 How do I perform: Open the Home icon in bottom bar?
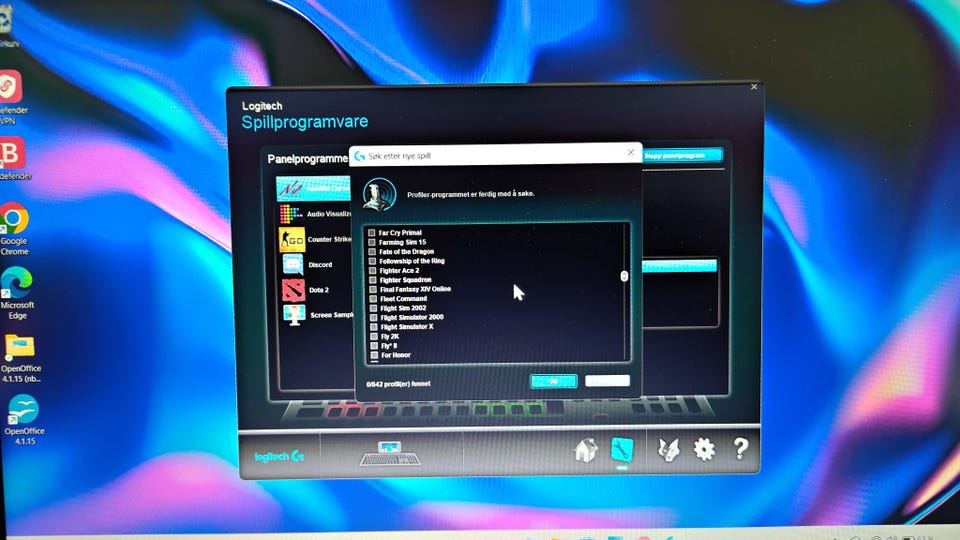[586, 451]
